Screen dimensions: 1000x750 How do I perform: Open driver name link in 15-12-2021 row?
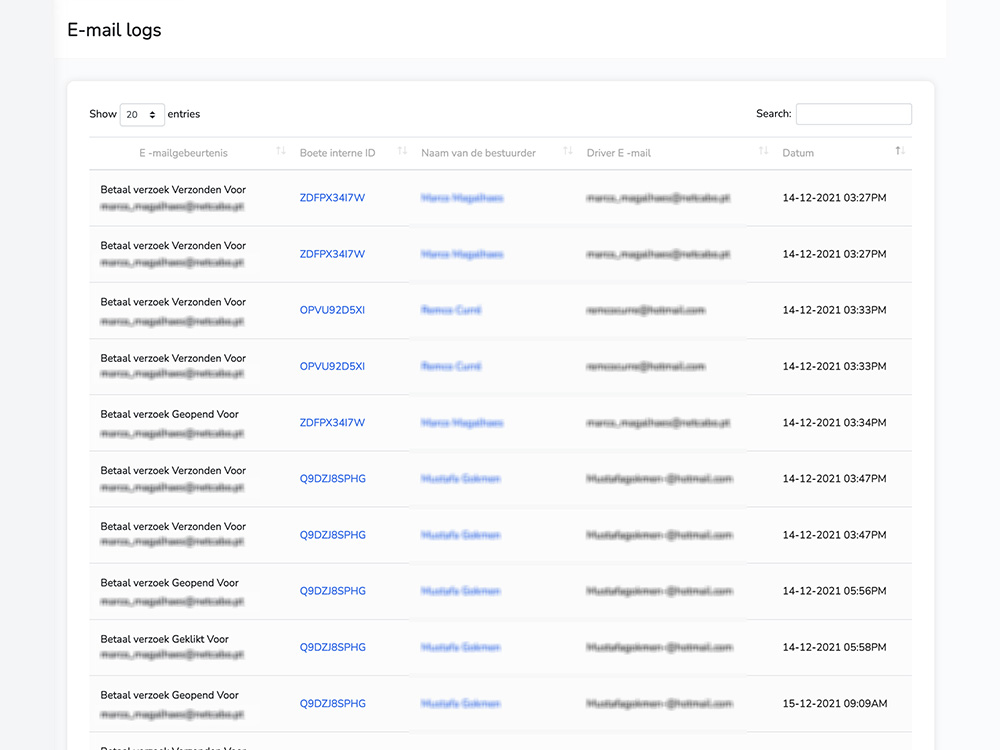(460, 703)
